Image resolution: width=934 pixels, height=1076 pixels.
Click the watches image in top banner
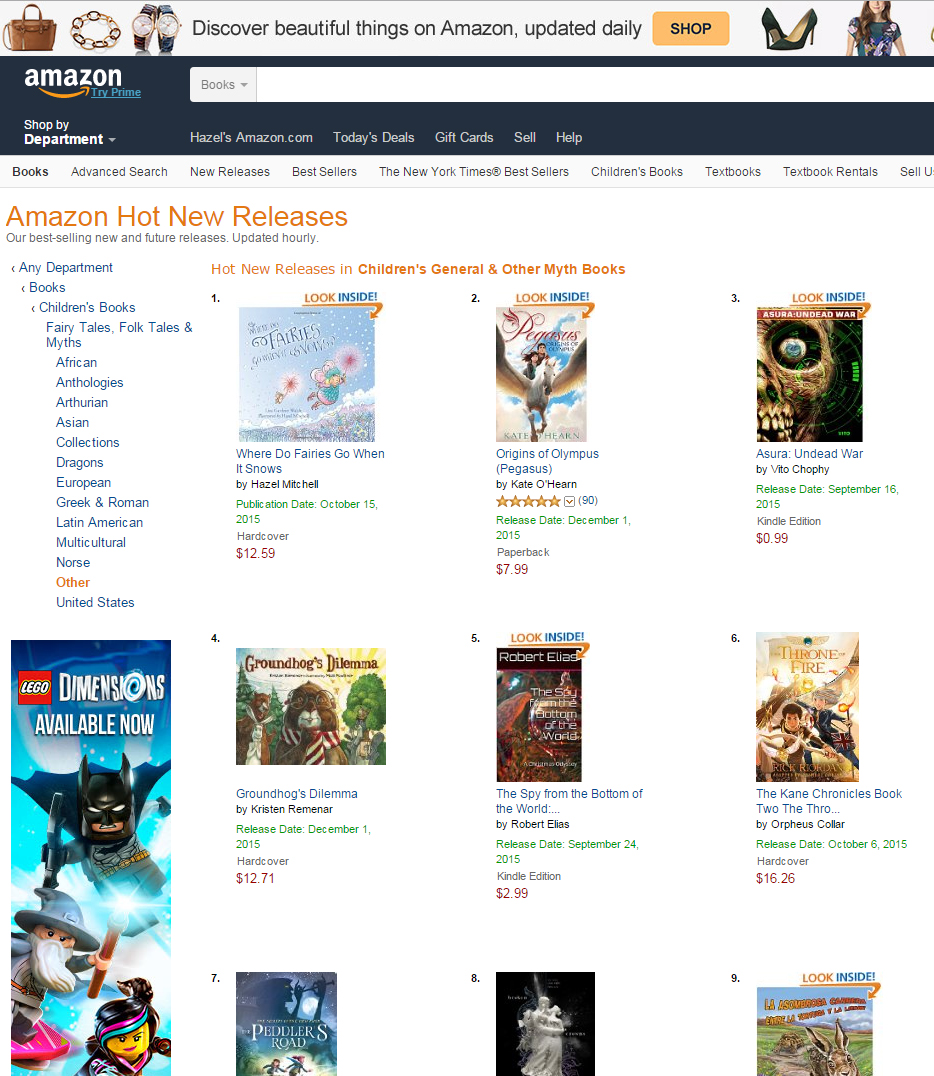click(156, 29)
